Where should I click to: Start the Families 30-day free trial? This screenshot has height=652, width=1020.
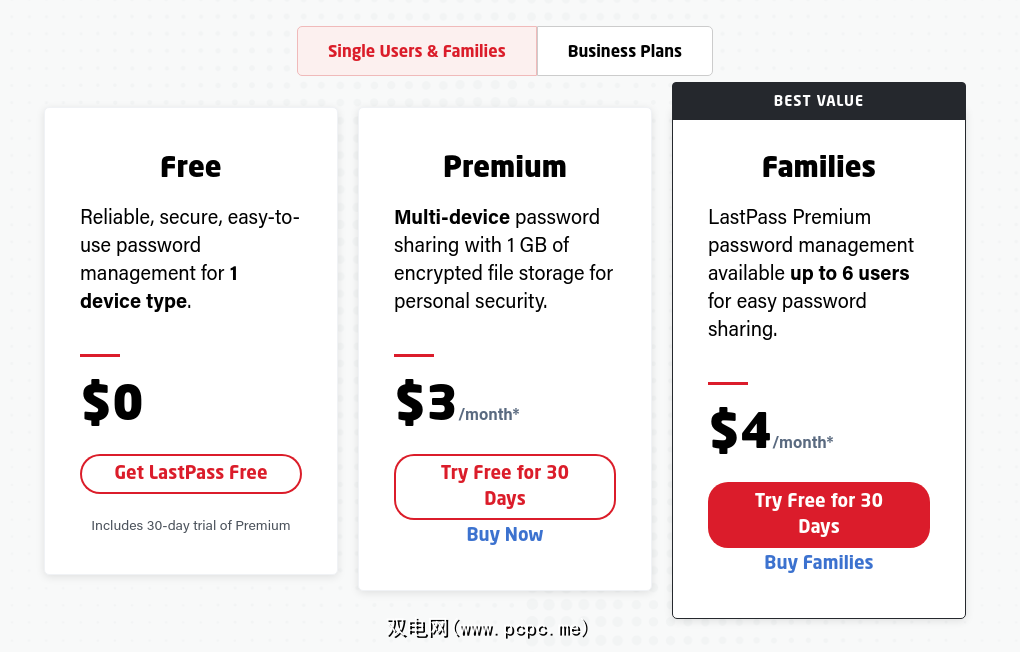pos(819,514)
